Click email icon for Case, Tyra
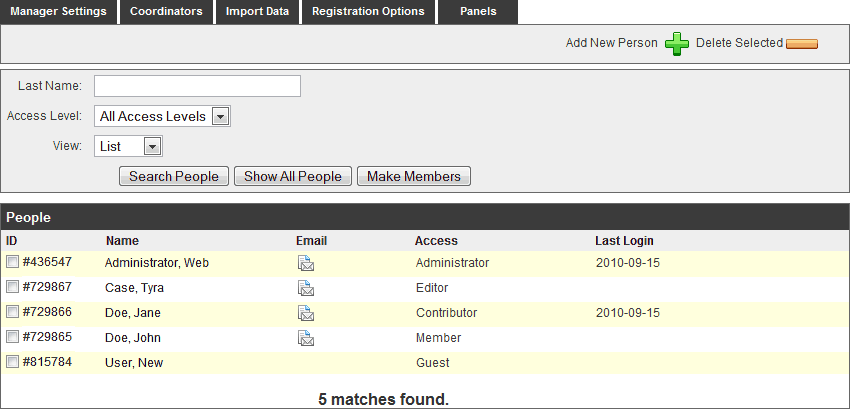Viewport: 850px width, 409px height. (x=306, y=289)
